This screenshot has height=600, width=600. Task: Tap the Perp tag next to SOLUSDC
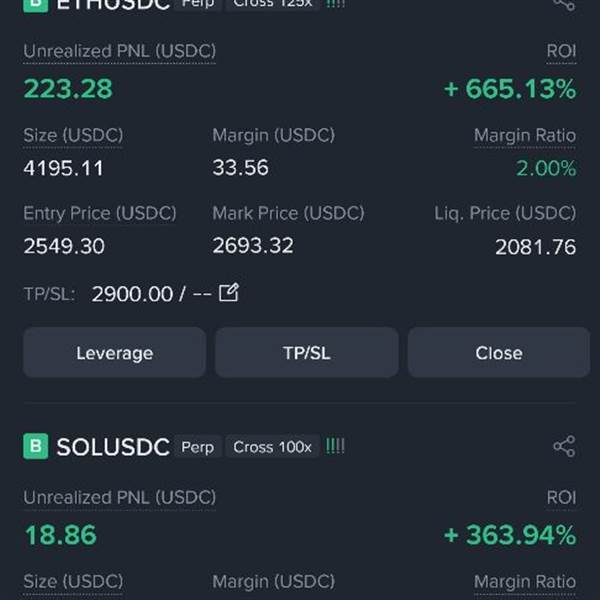click(197, 447)
